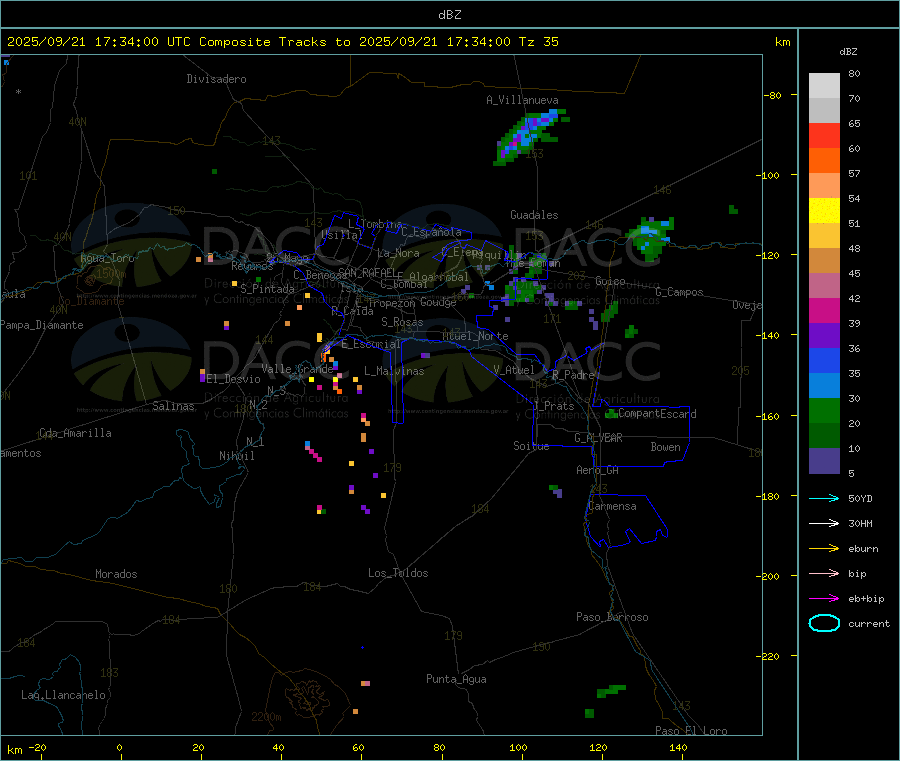Click the timestamp title text at top
This screenshot has height=761, width=900.
click(282, 41)
